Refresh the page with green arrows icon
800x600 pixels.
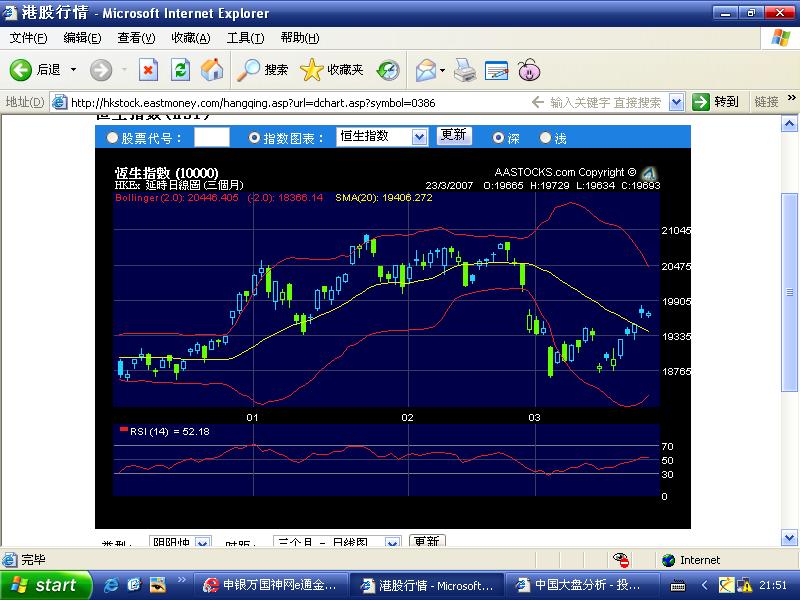180,69
